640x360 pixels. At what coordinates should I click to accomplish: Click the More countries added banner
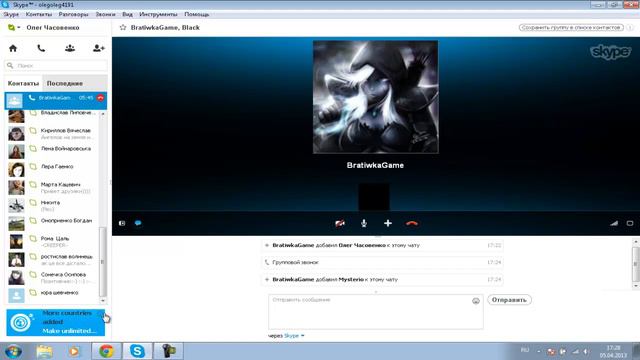coord(56,322)
